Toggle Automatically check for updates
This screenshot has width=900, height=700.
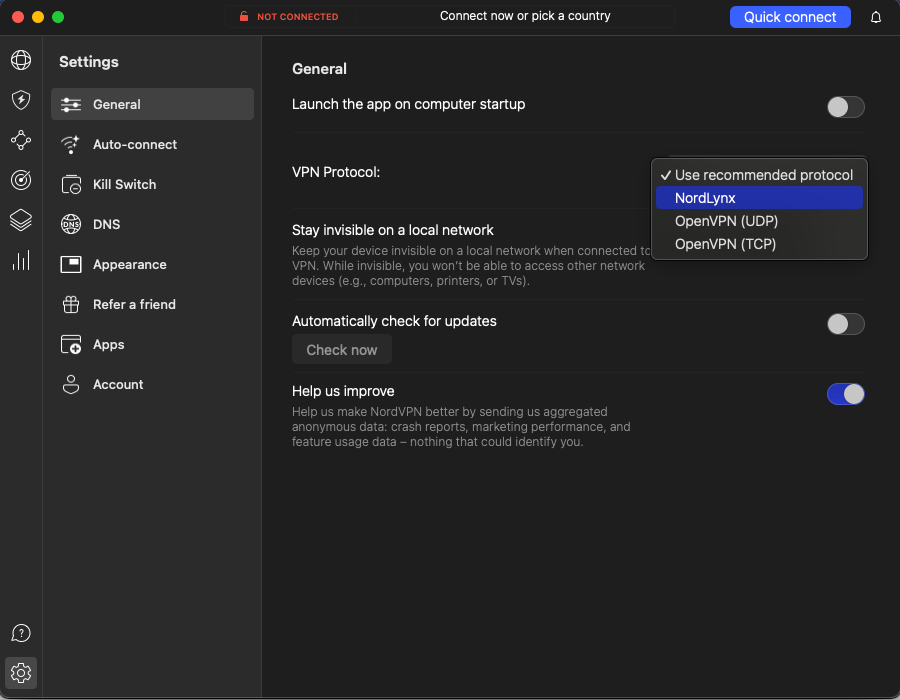click(845, 324)
